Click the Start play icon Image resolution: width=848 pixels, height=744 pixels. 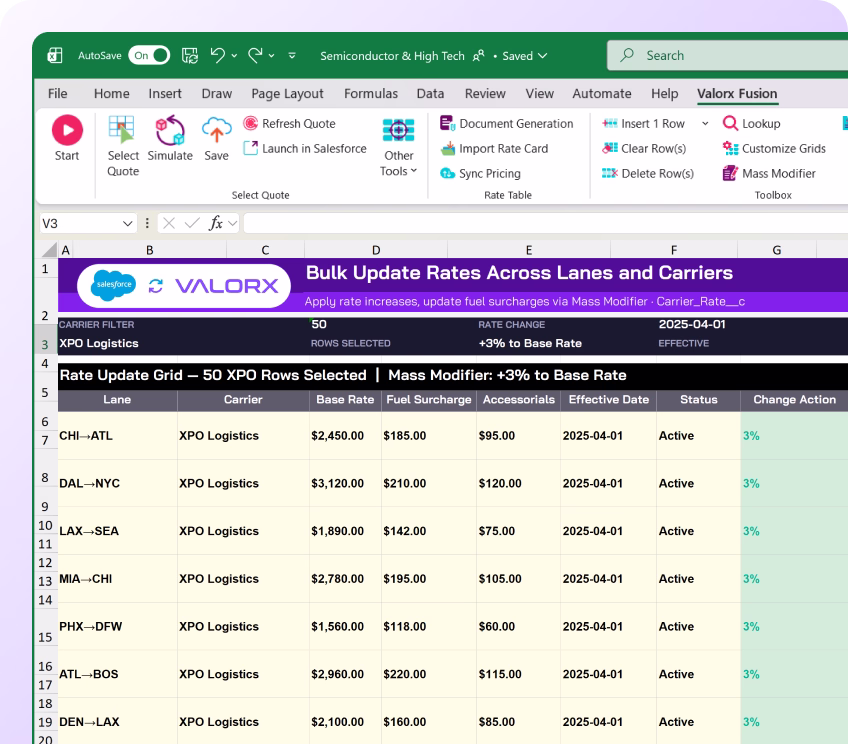point(67,130)
